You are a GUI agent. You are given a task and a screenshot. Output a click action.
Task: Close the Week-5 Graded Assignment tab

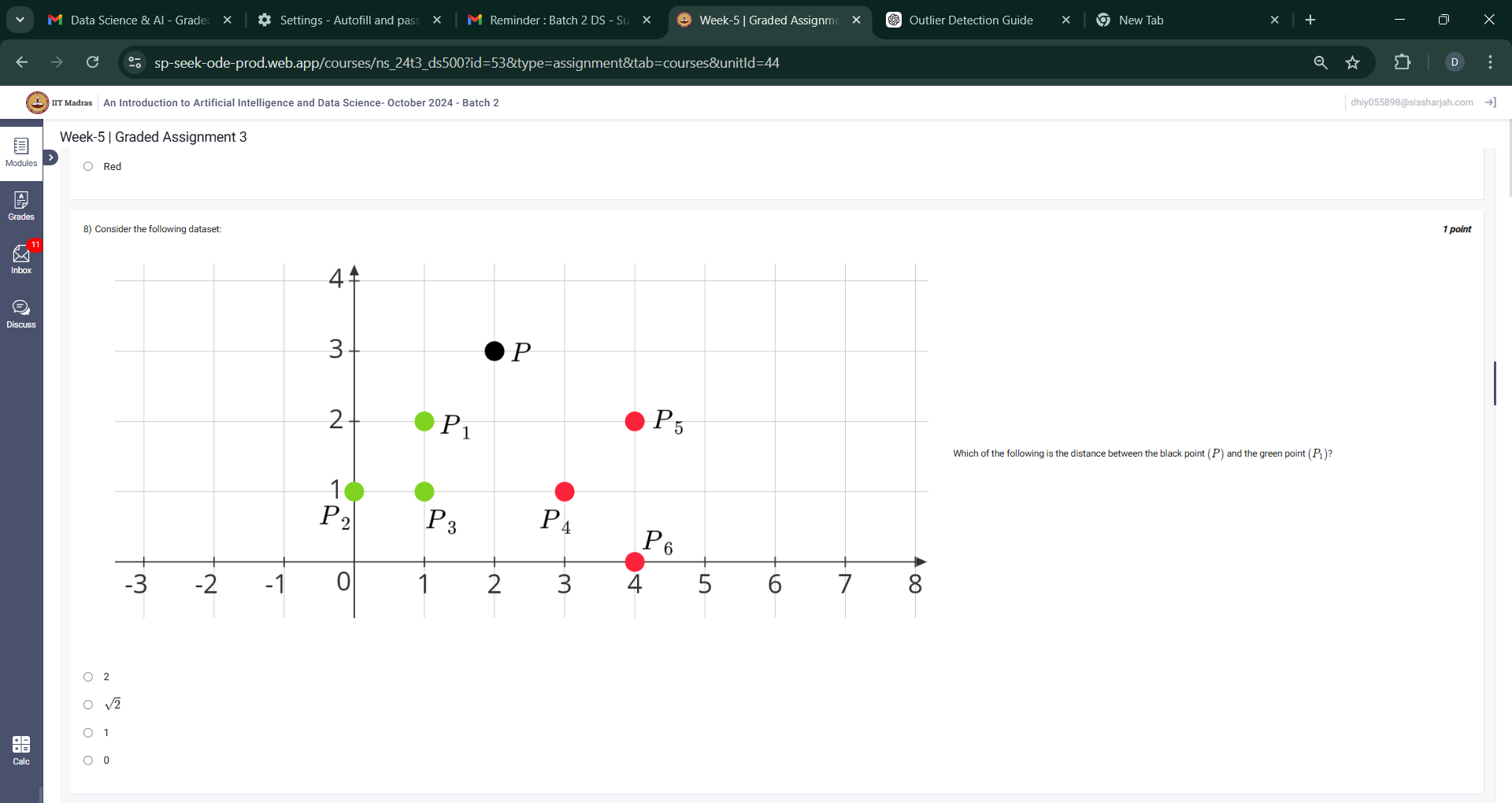coord(856,20)
